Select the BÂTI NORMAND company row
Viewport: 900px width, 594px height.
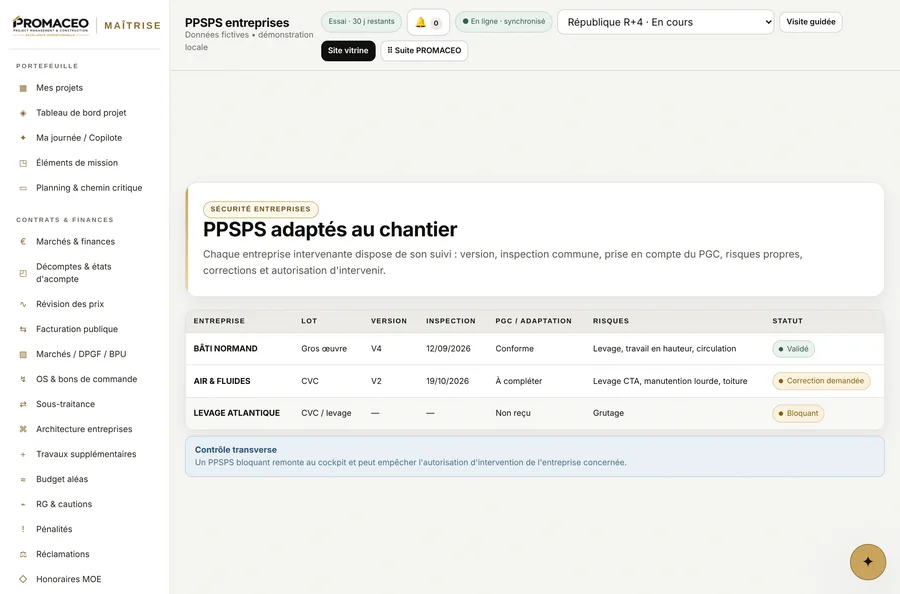pyautogui.click(x=534, y=349)
